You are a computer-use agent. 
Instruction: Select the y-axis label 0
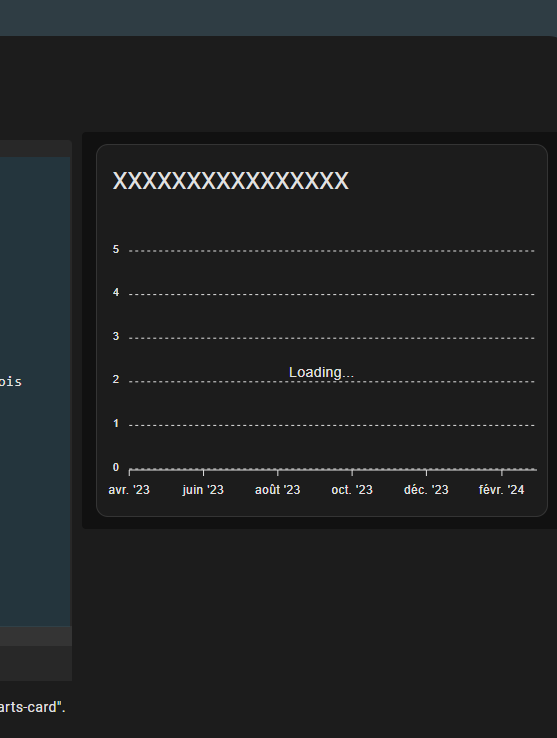pos(116,467)
